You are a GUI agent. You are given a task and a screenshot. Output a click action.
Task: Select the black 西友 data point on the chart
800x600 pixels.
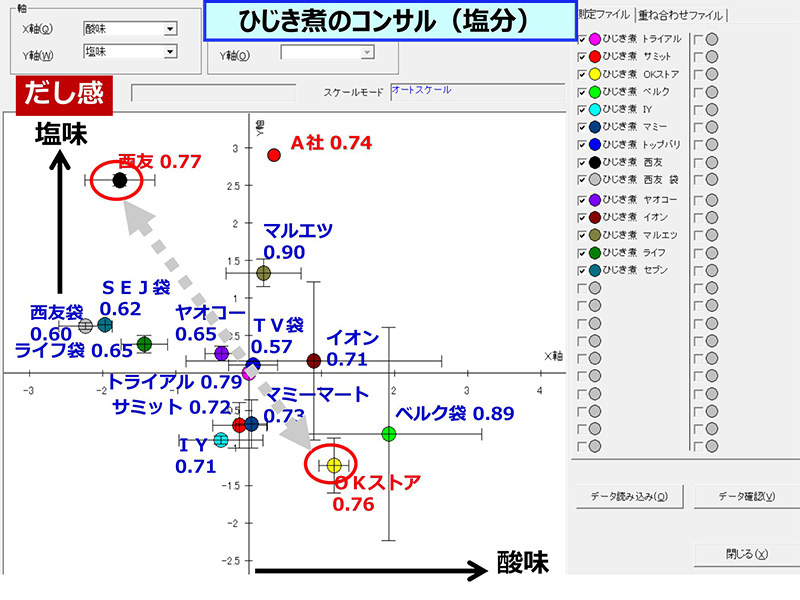(120, 180)
